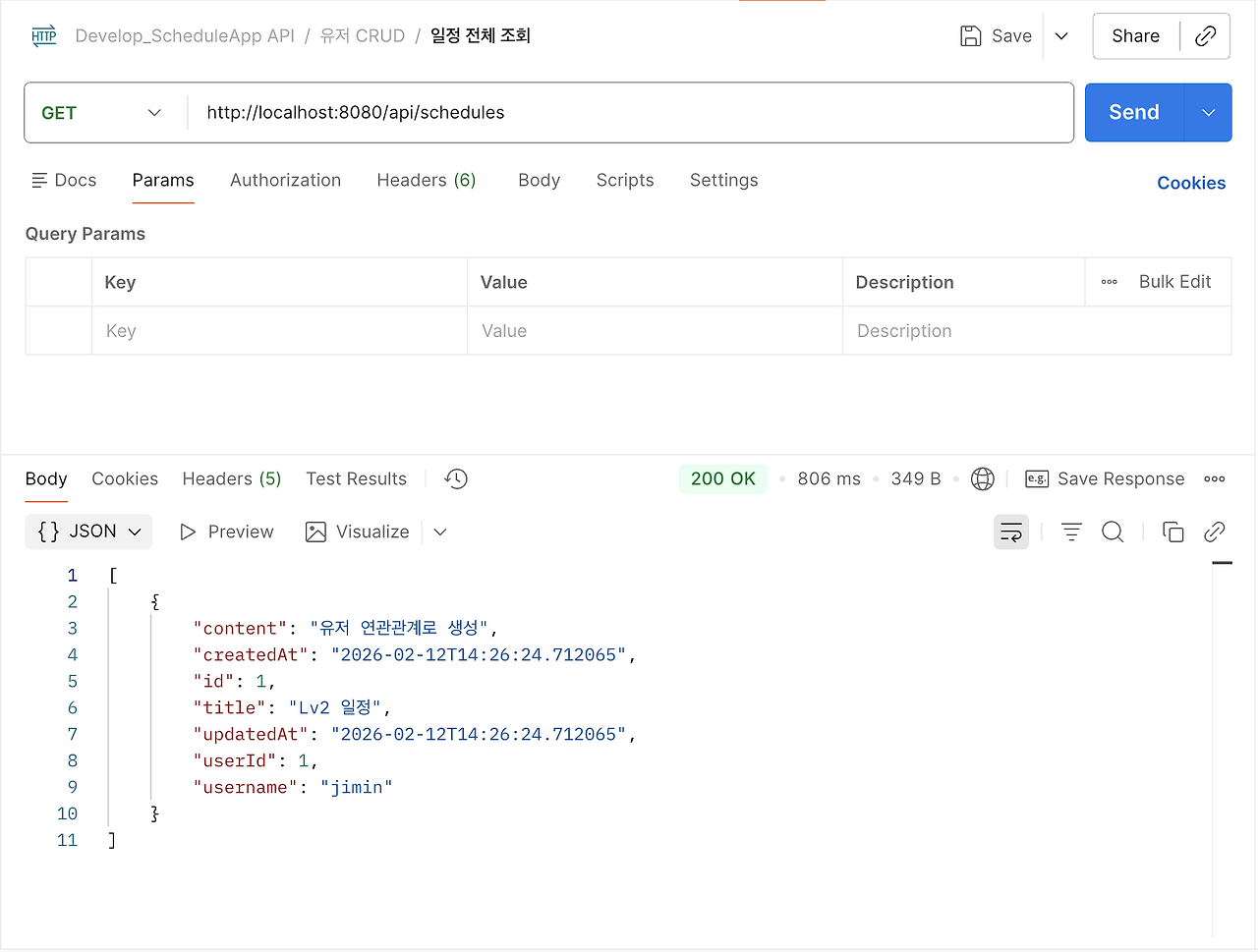Click the 806 ms response time
The image size is (1258, 952).
tap(829, 478)
